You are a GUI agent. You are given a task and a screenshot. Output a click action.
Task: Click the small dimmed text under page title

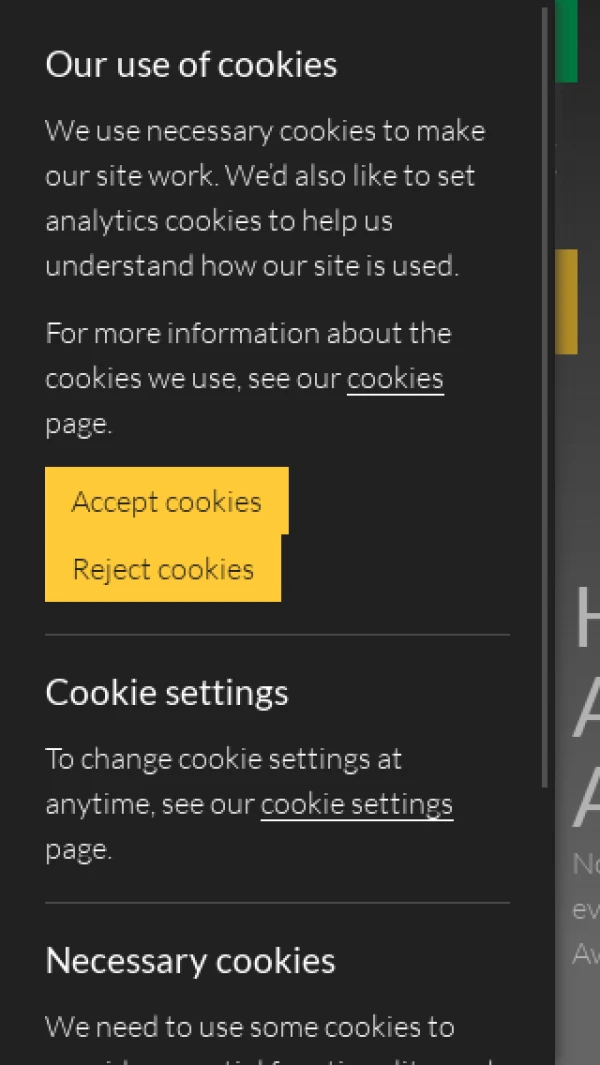click(585, 909)
